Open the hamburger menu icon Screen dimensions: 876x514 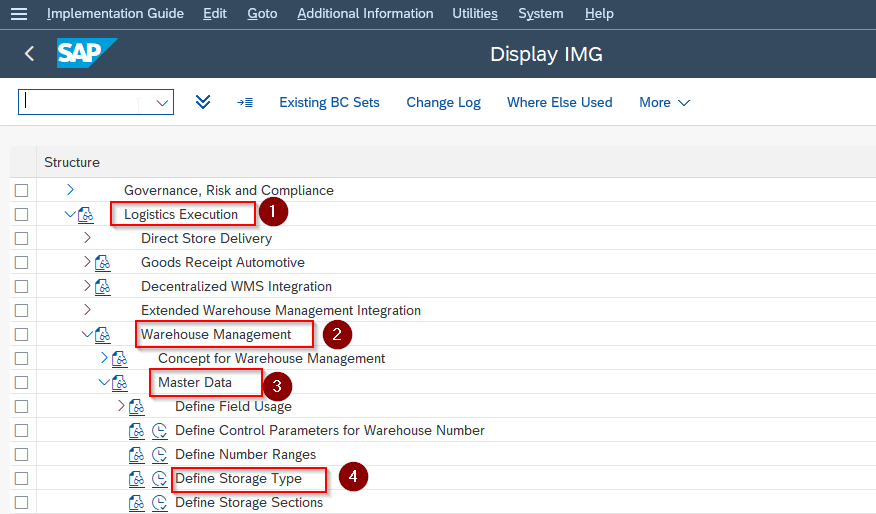(18, 14)
